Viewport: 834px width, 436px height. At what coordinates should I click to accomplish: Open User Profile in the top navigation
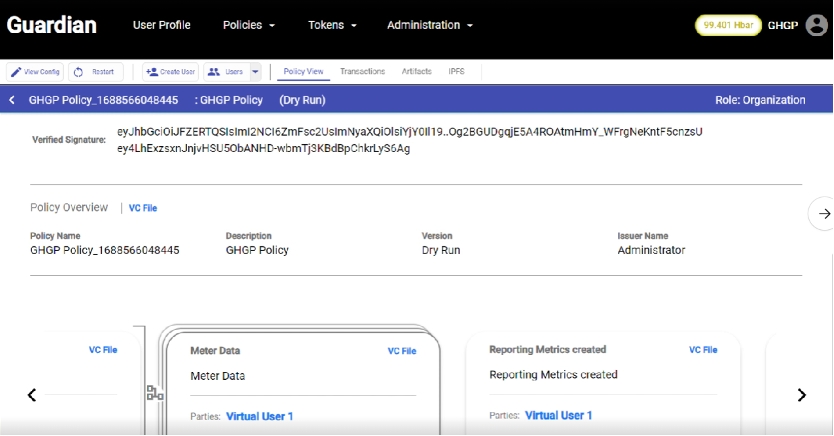[161, 25]
